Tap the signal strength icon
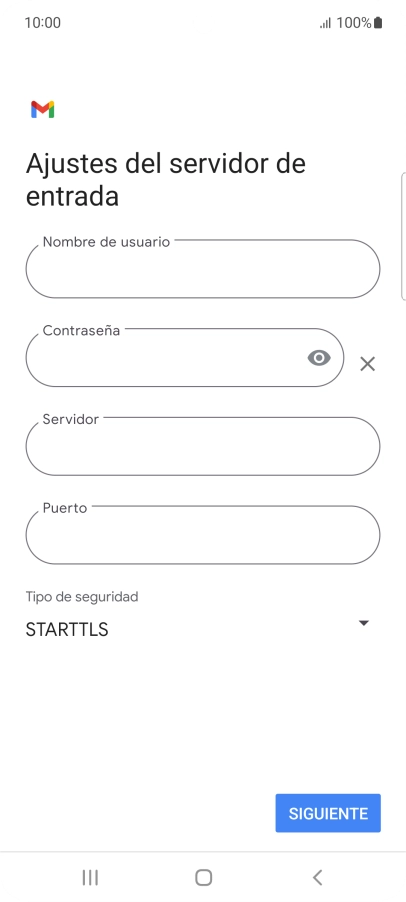 pos(325,23)
